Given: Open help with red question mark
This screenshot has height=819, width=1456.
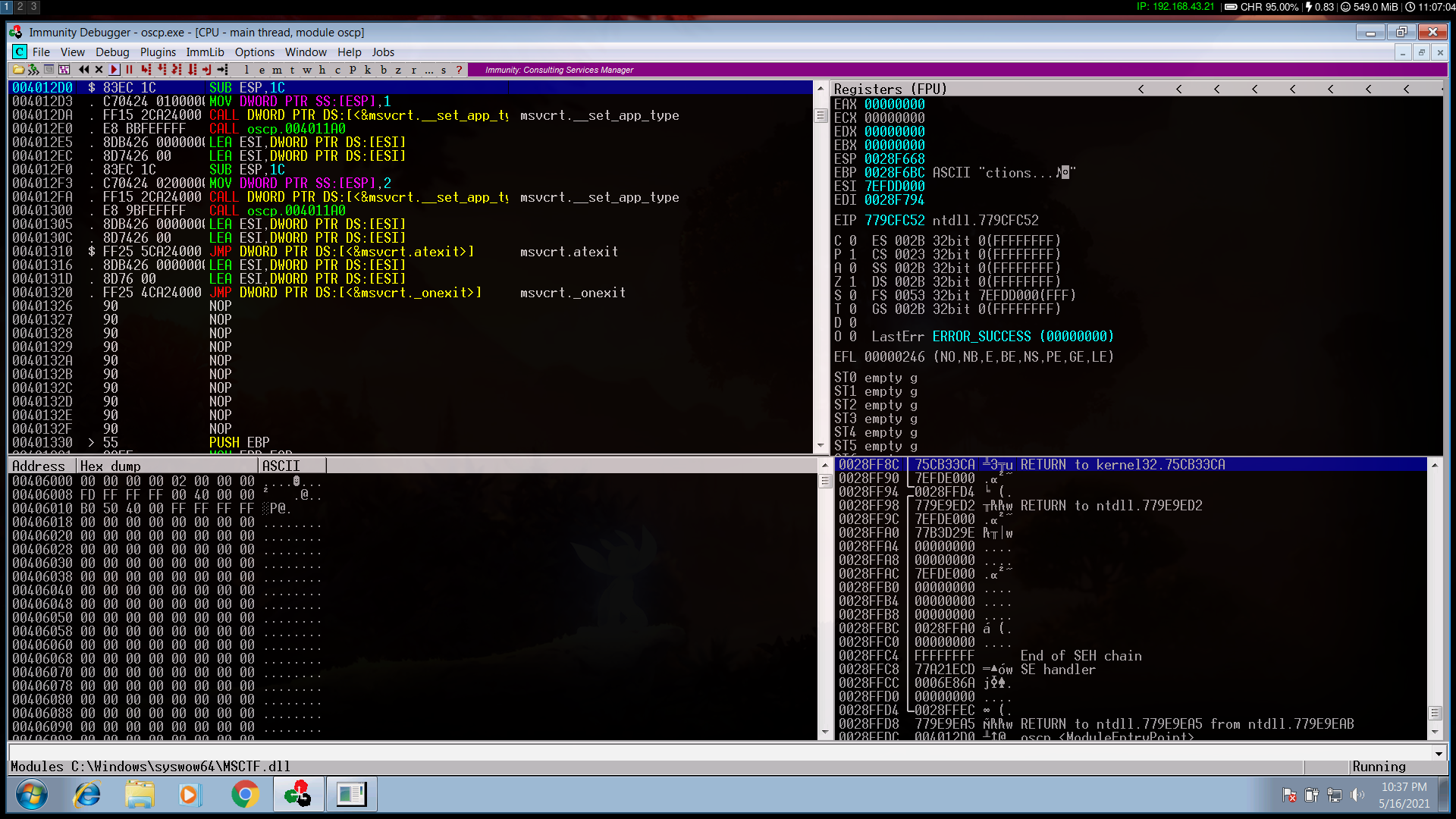Looking at the screenshot, I should [459, 70].
